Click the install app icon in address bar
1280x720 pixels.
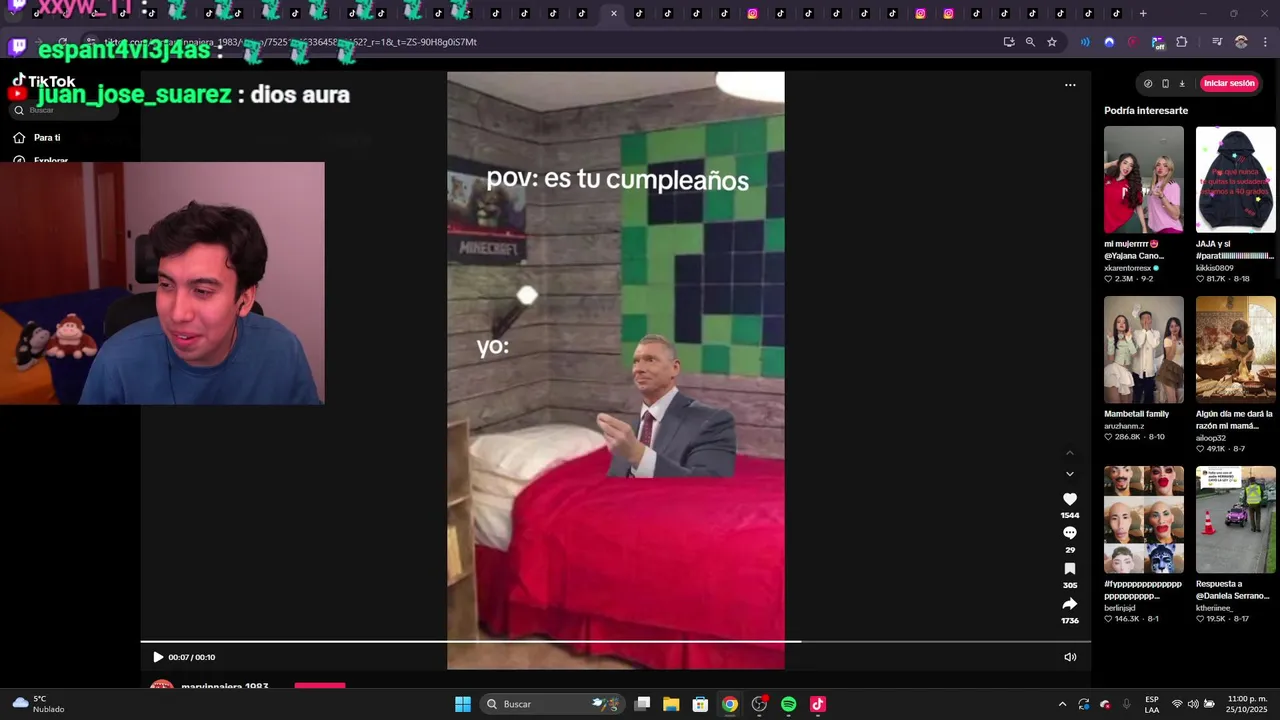point(1009,42)
